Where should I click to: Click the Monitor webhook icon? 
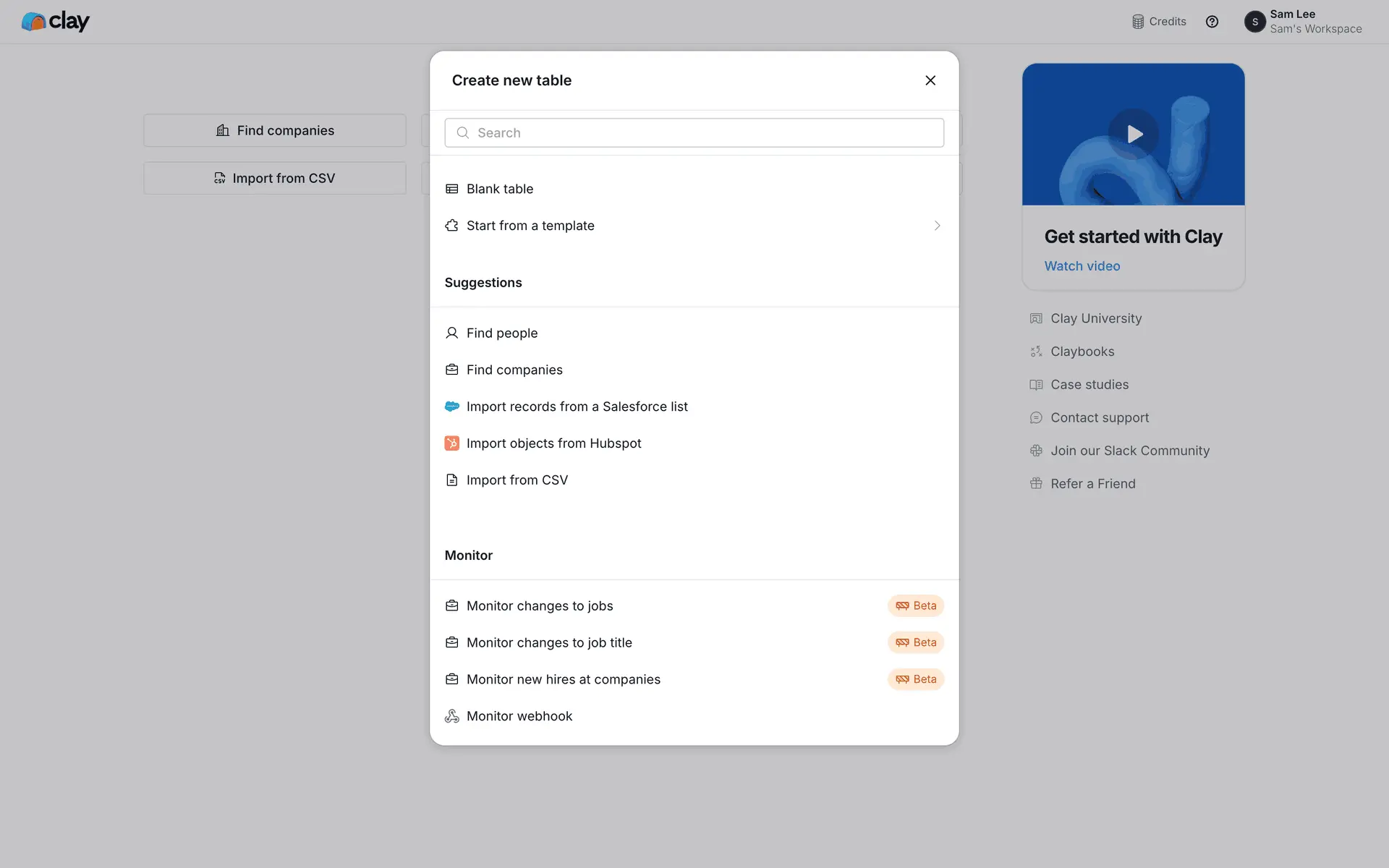[451, 716]
